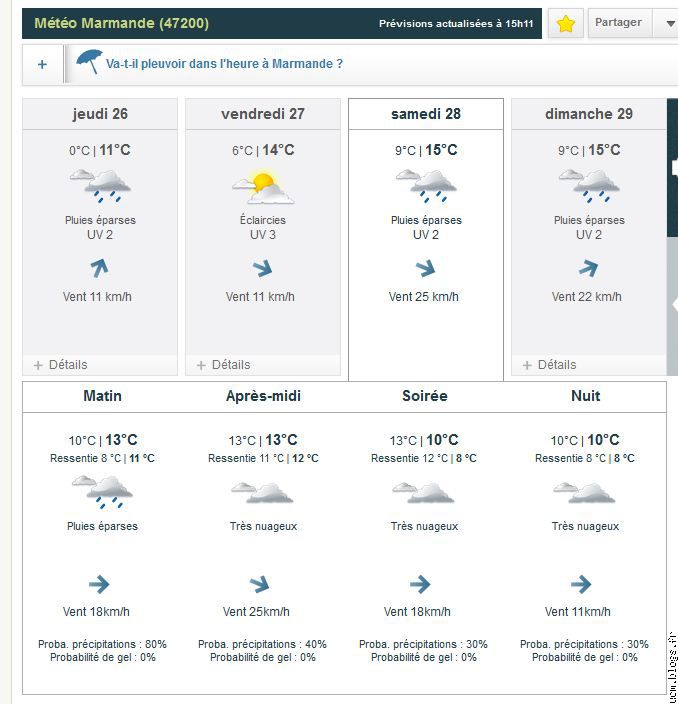This screenshot has height=704, width=678.
Task: Click the cloudy icon under Soirée
Action: point(423,492)
